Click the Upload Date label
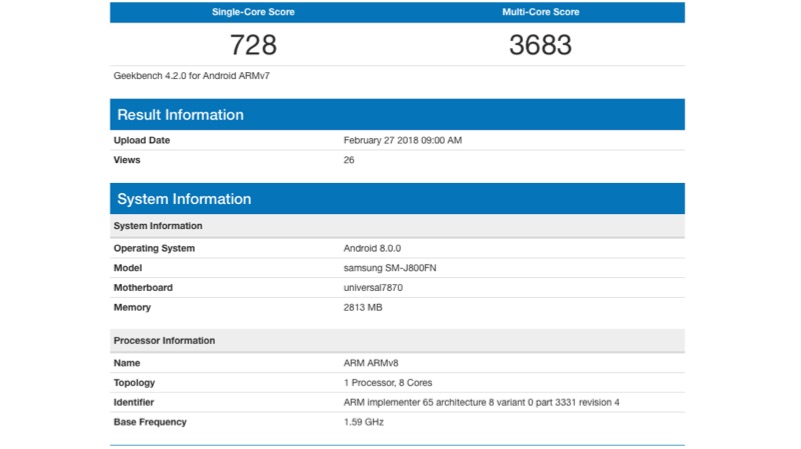Image resolution: width=801 pixels, height=449 pixels. 142,140
